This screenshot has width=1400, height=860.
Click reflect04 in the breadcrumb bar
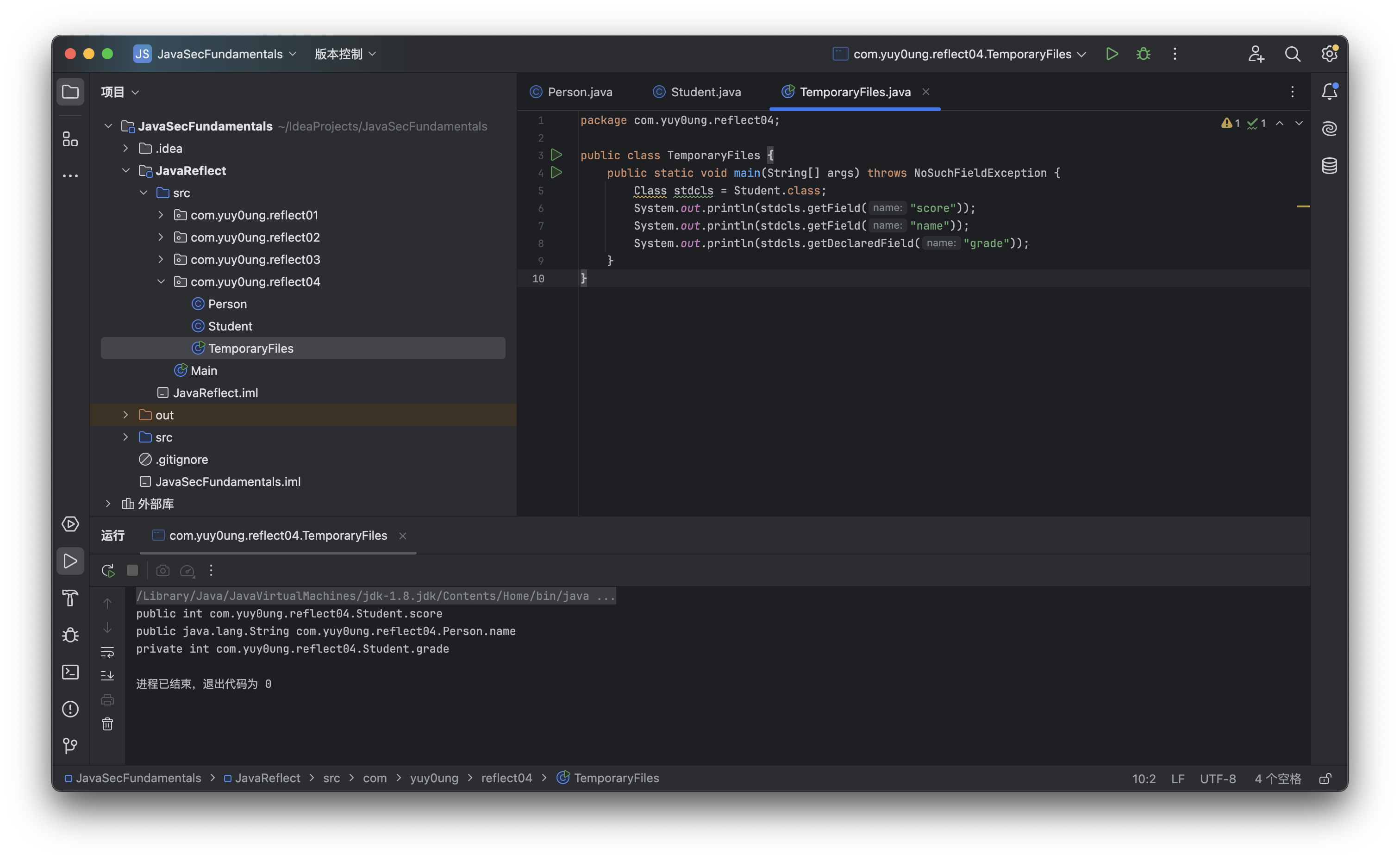(506, 778)
